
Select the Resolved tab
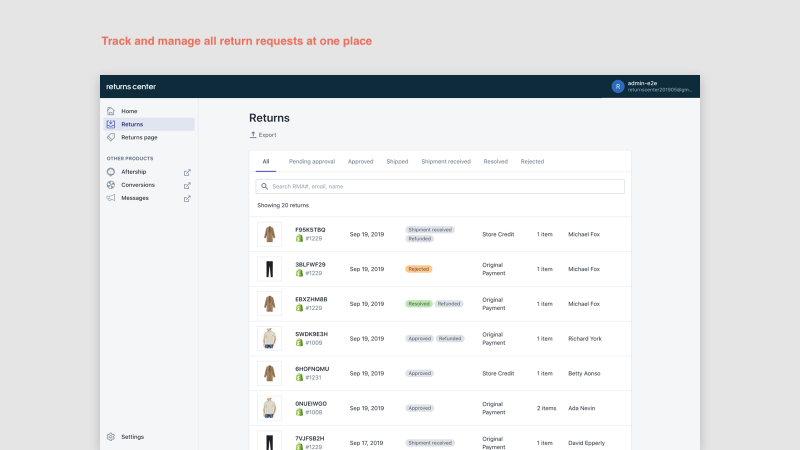tap(495, 161)
